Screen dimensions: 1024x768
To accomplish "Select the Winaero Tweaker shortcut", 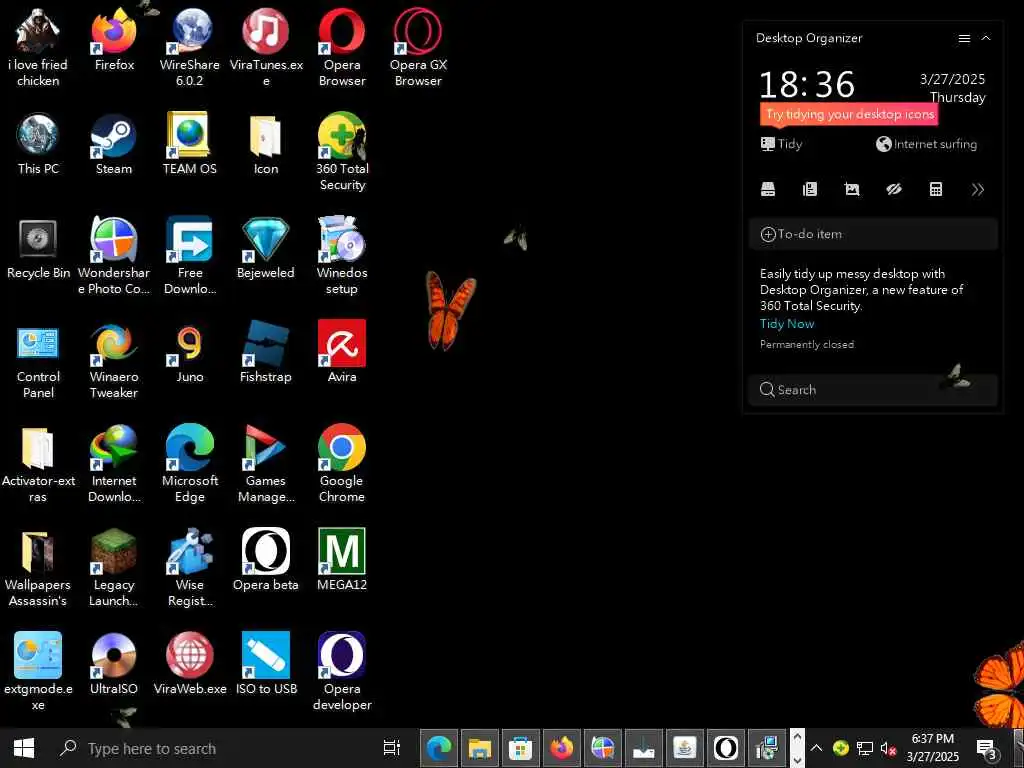I will (114, 360).
